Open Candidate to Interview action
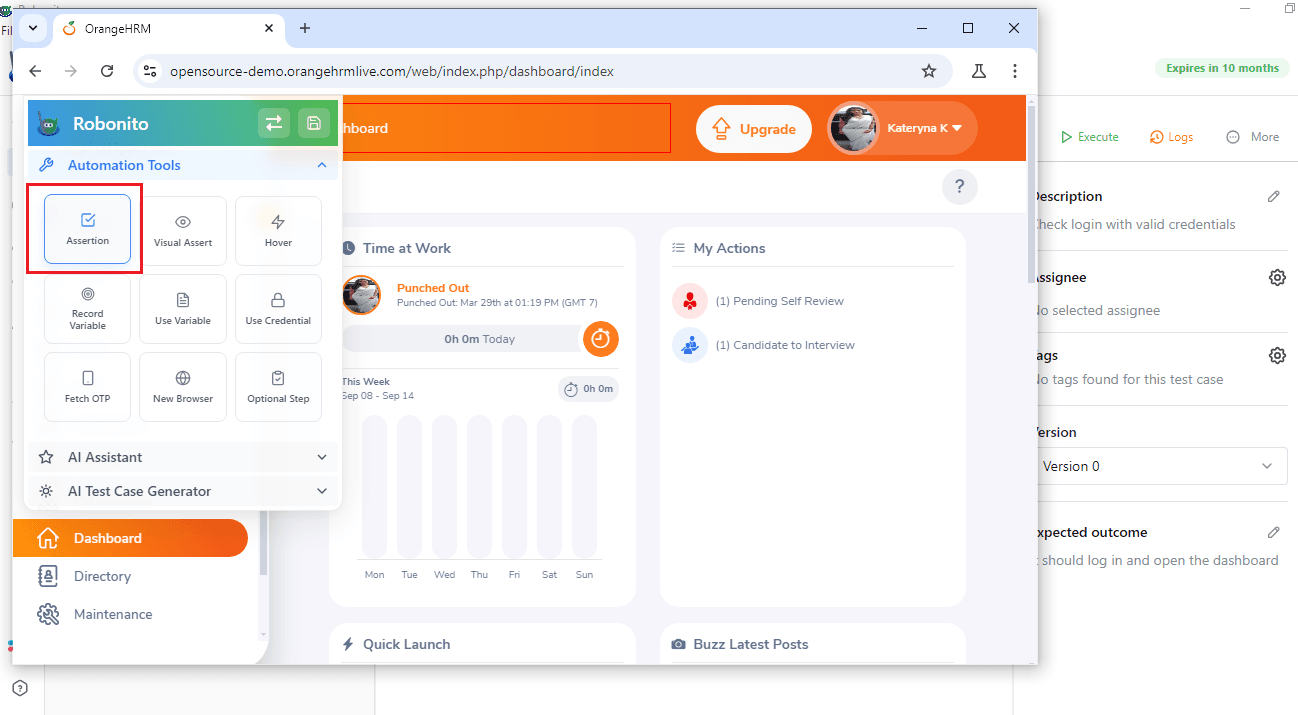This screenshot has height=715, width=1298. (785, 345)
